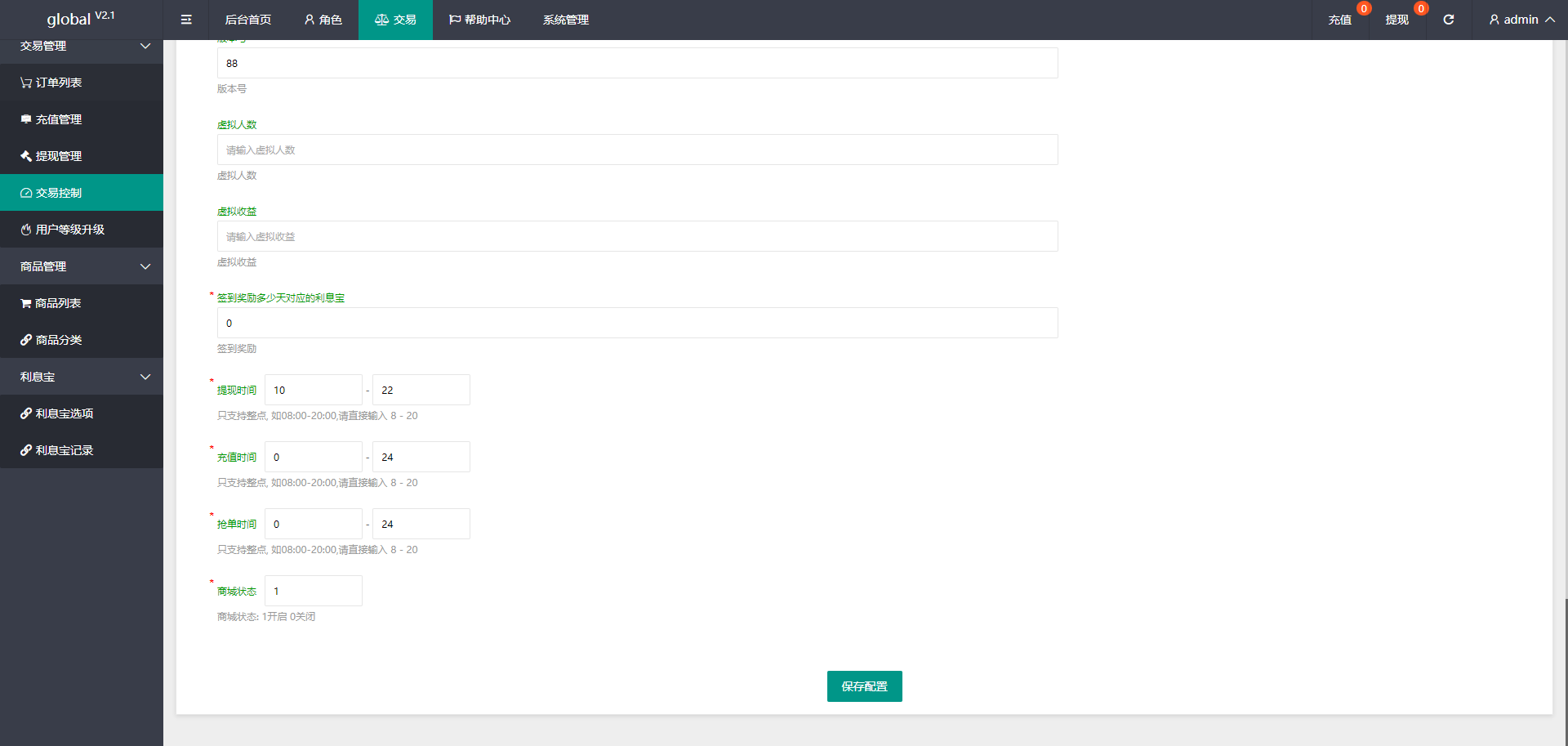Expand the admin user dropdown

coord(1521,20)
